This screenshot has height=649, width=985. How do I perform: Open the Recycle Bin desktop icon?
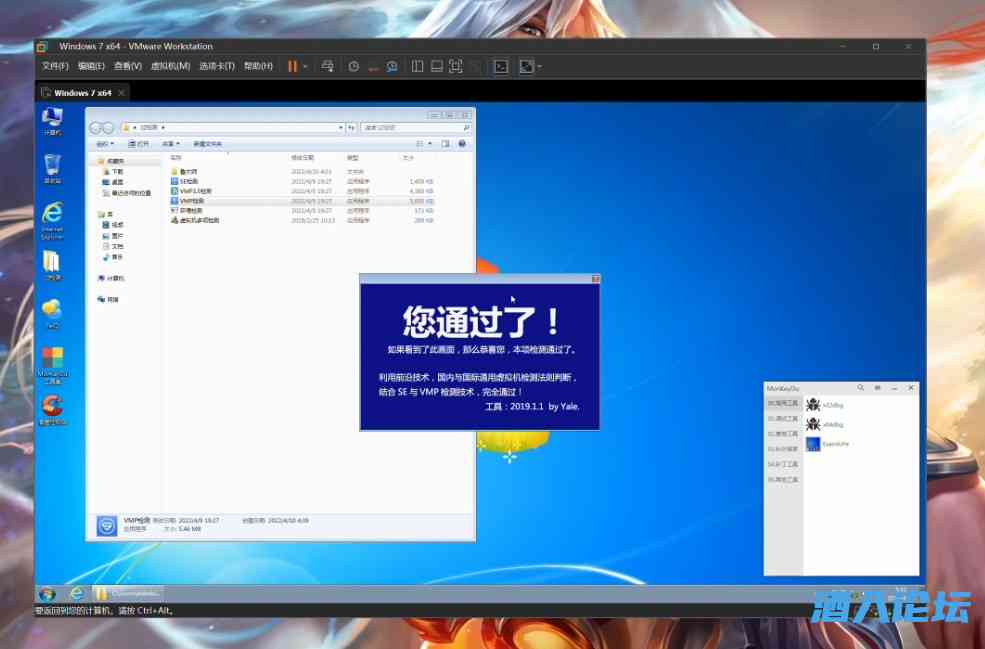click(52, 169)
